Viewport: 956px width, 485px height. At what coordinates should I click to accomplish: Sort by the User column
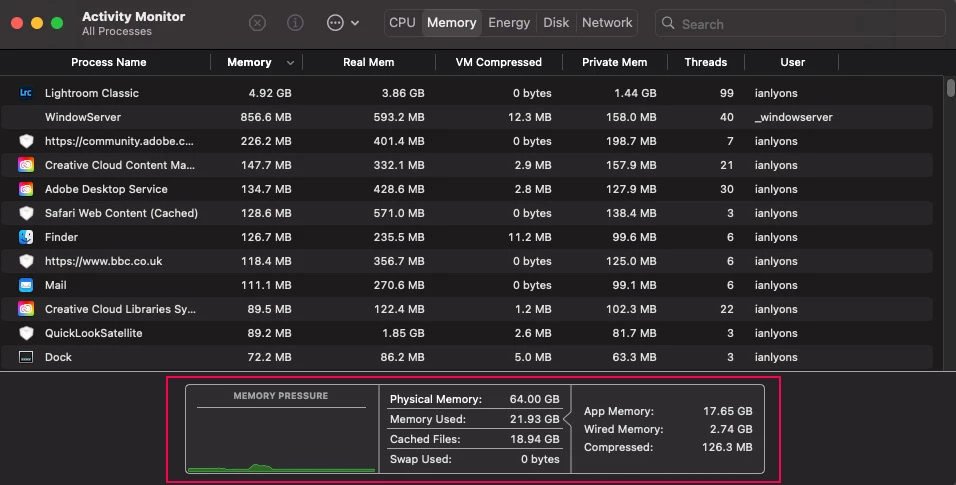point(793,62)
